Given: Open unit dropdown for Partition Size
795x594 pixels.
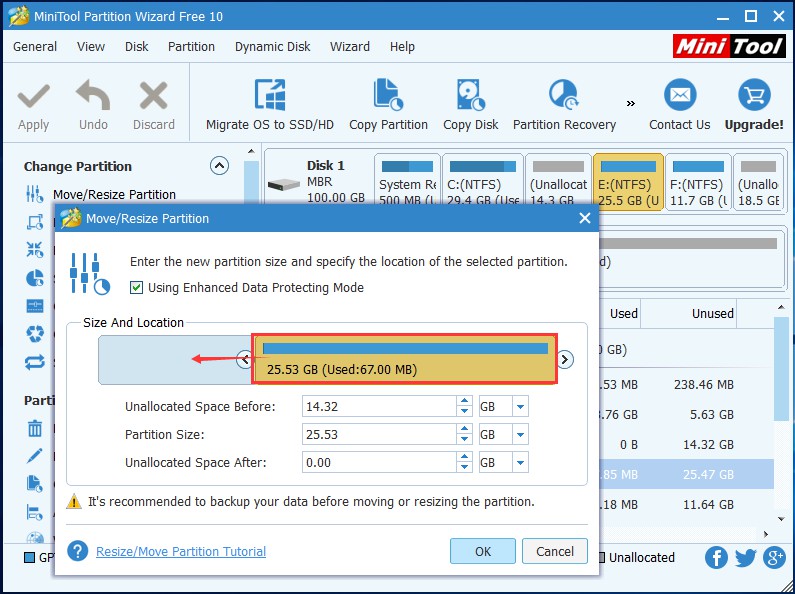Looking at the screenshot, I should (520, 434).
